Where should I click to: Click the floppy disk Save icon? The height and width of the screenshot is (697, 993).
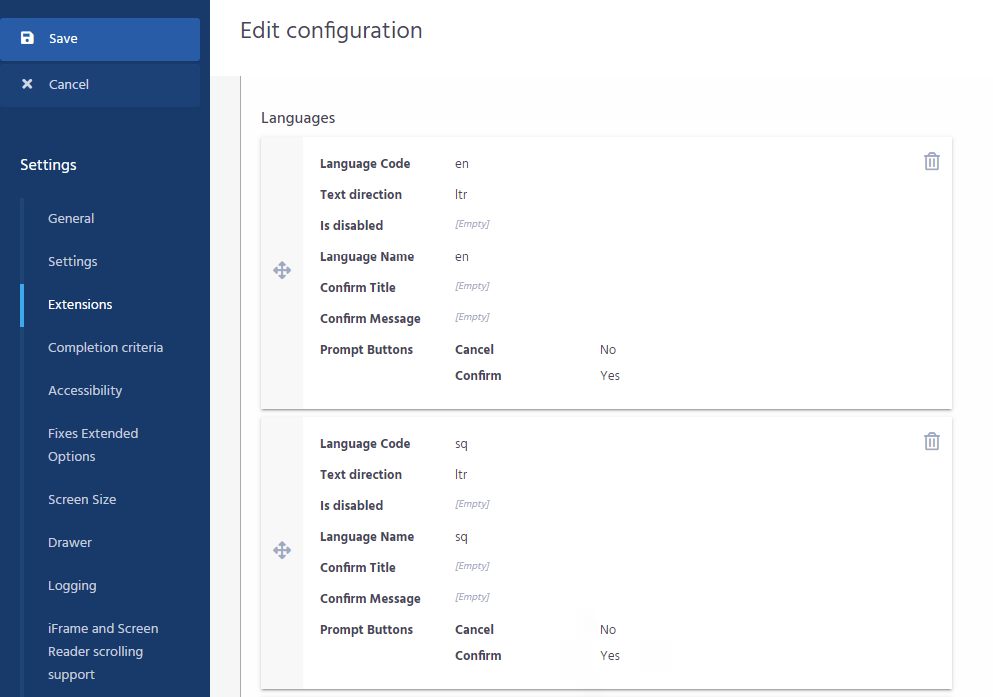coord(28,38)
